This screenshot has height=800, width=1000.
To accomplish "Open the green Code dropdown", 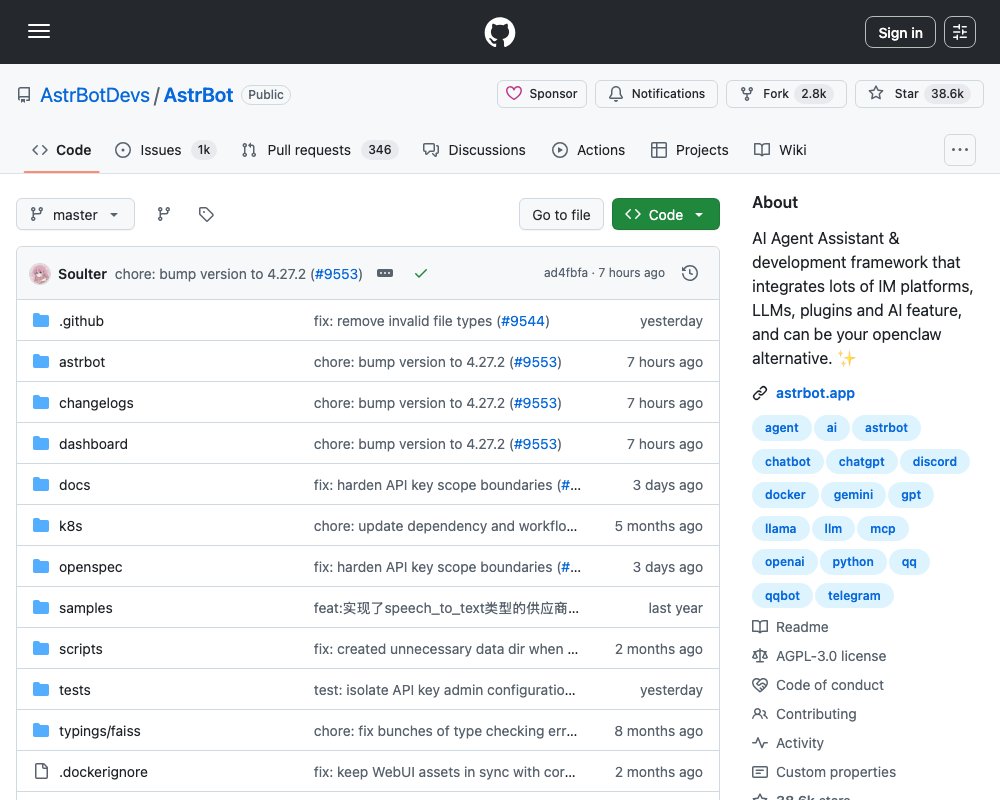I will pos(666,215).
